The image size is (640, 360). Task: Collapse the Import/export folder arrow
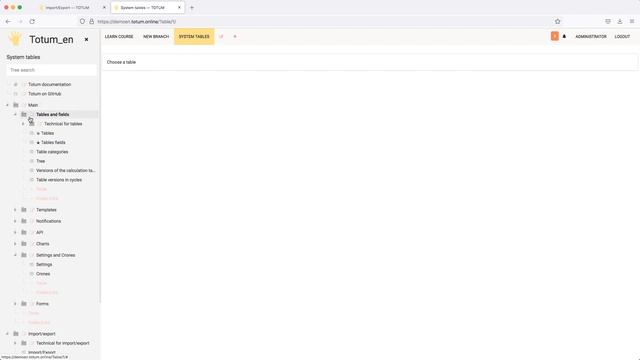[x=7, y=334]
